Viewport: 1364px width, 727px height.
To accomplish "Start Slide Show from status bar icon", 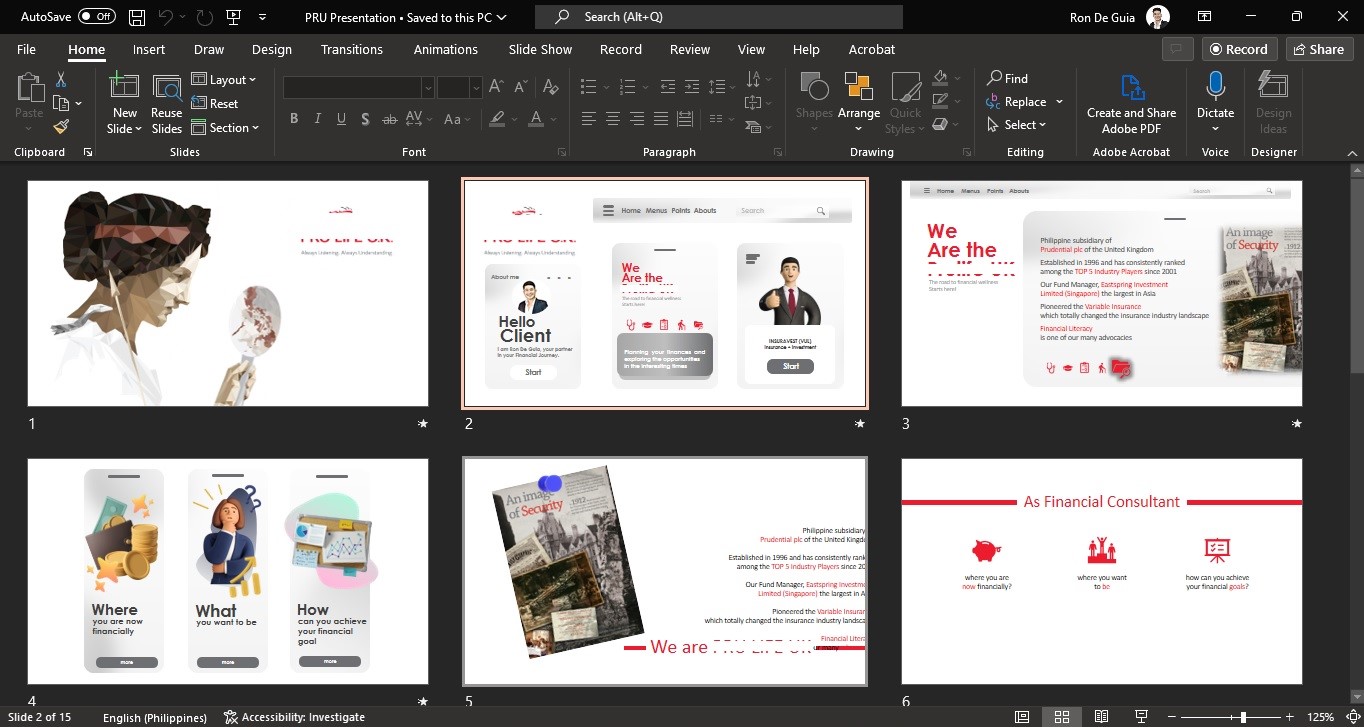I will pyautogui.click(x=1141, y=717).
